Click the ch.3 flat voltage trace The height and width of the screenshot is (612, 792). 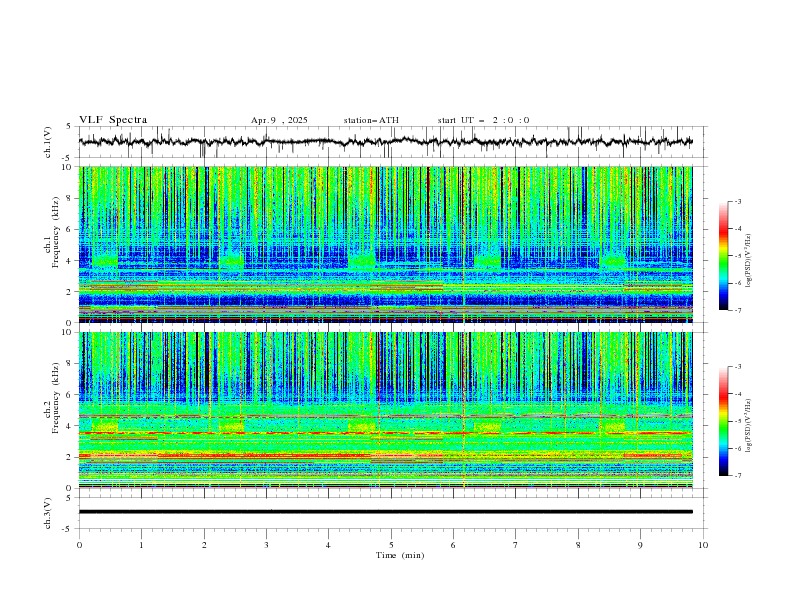pos(385,512)
